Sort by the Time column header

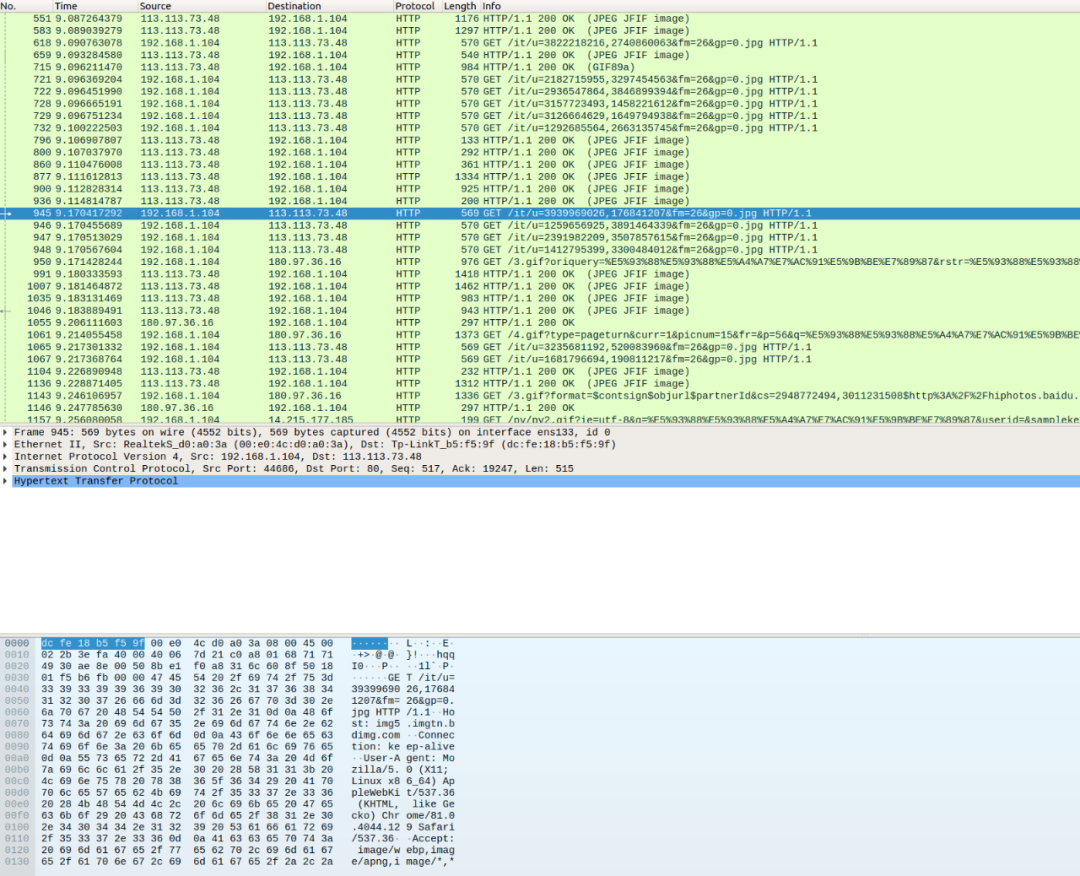(95, 6)
